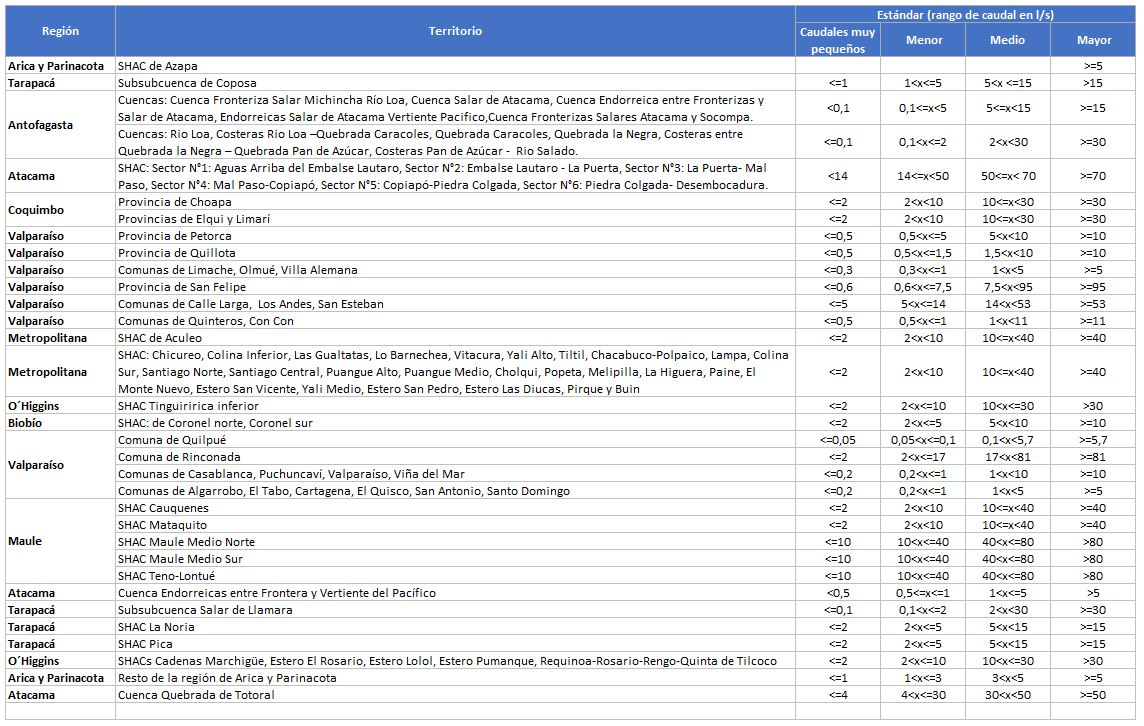Select the Subsubcuenca de Coposa cell
The image size is (1144, 726).
click(x=187, y=83)
